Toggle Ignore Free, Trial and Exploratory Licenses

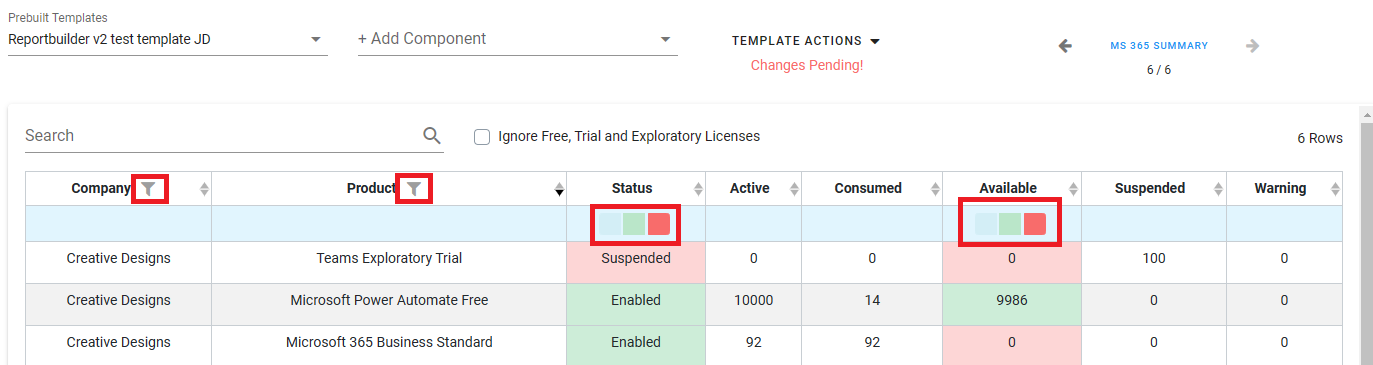pos(482,136)
